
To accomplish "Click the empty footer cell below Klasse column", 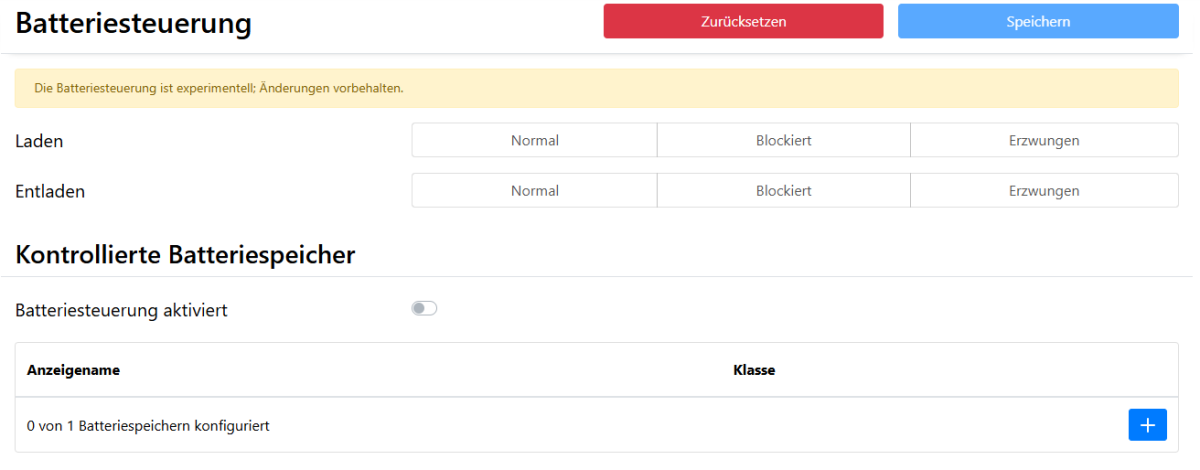I will click(x=900, y=426).
